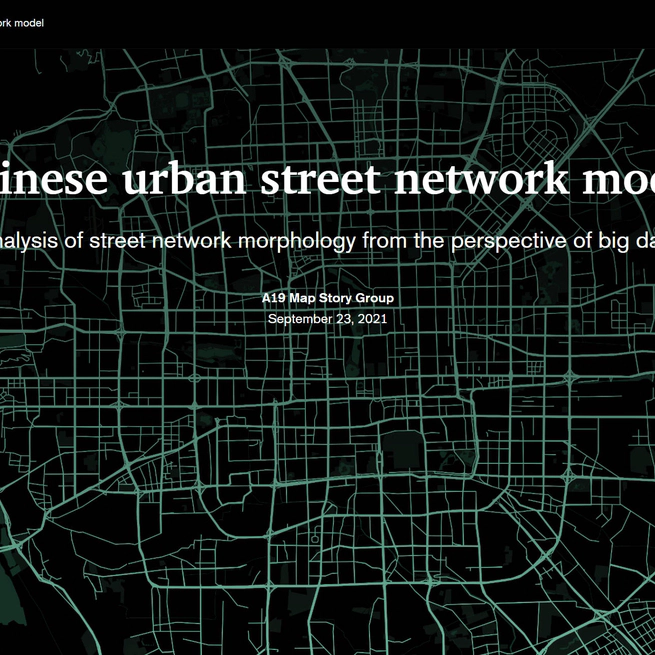655x655 pixels.
Task: Click the 'A19 Map Story Group' author name
Action: click(x=328, y=298)
